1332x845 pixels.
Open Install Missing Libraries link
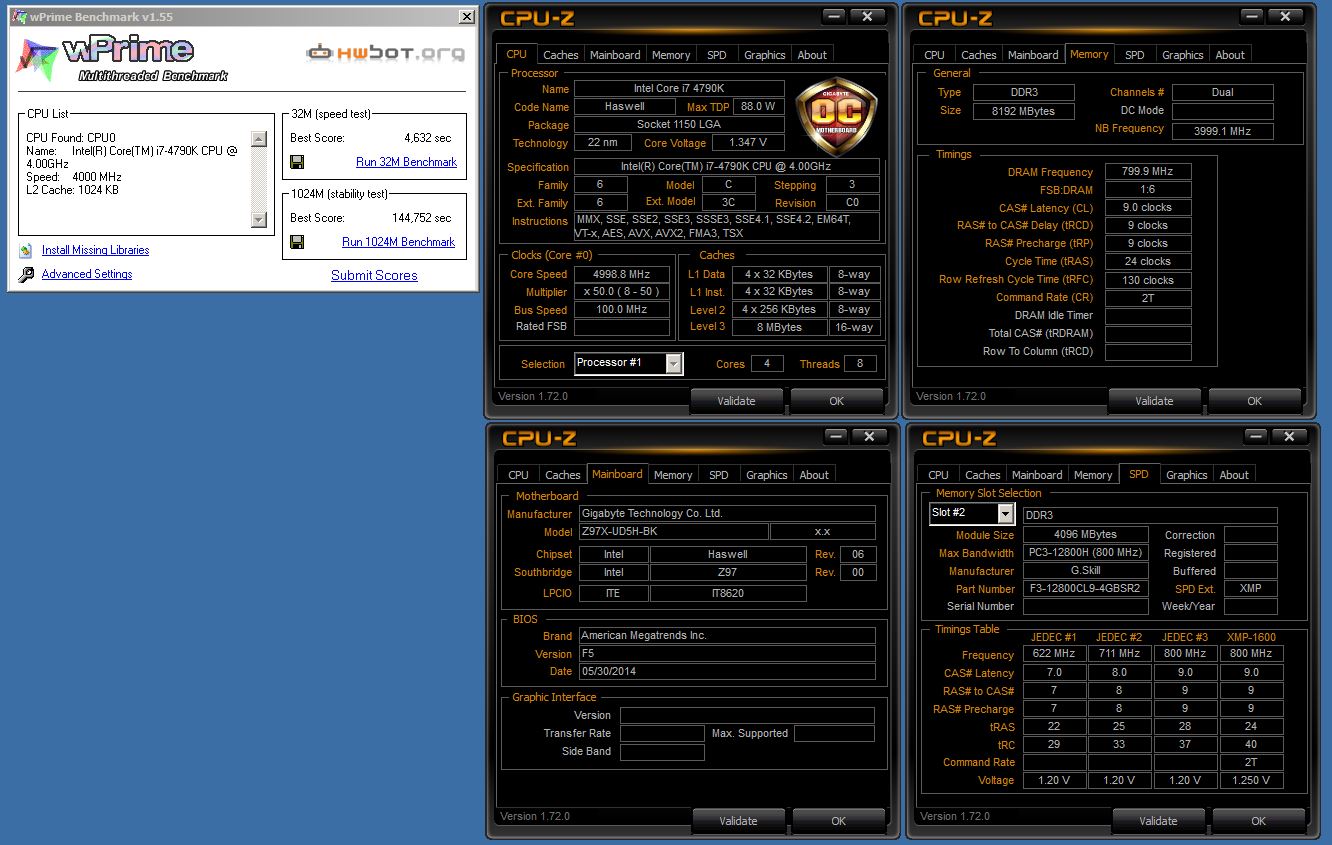[x=95, y=250]
